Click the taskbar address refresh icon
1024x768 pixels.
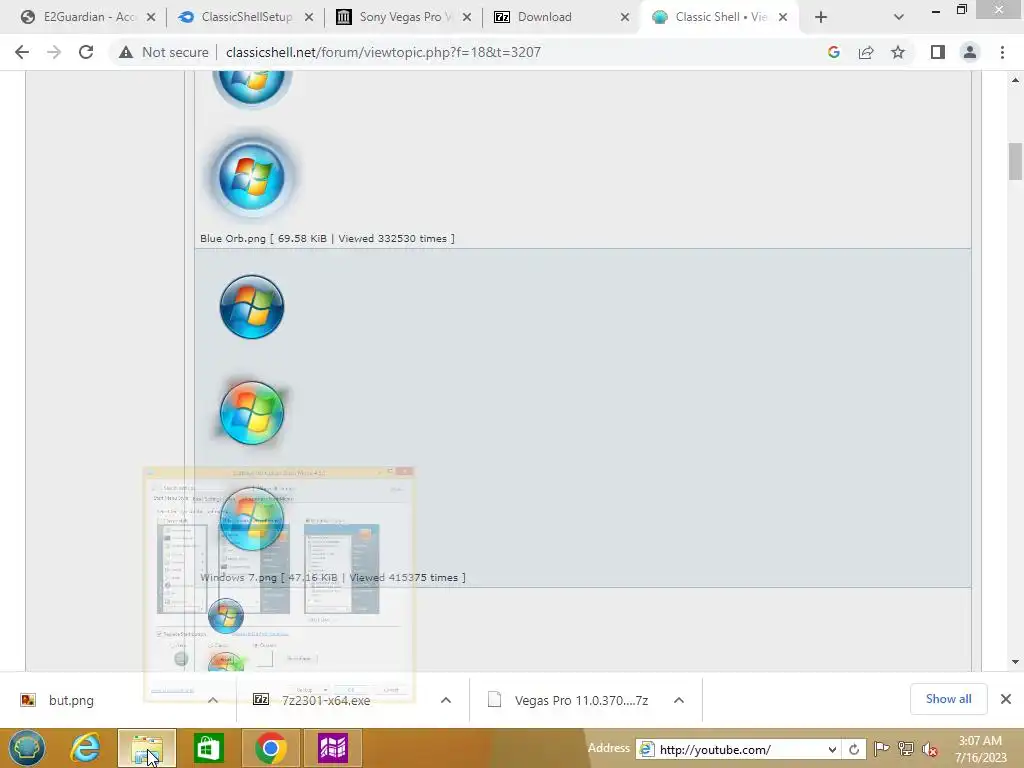(854, 750)
